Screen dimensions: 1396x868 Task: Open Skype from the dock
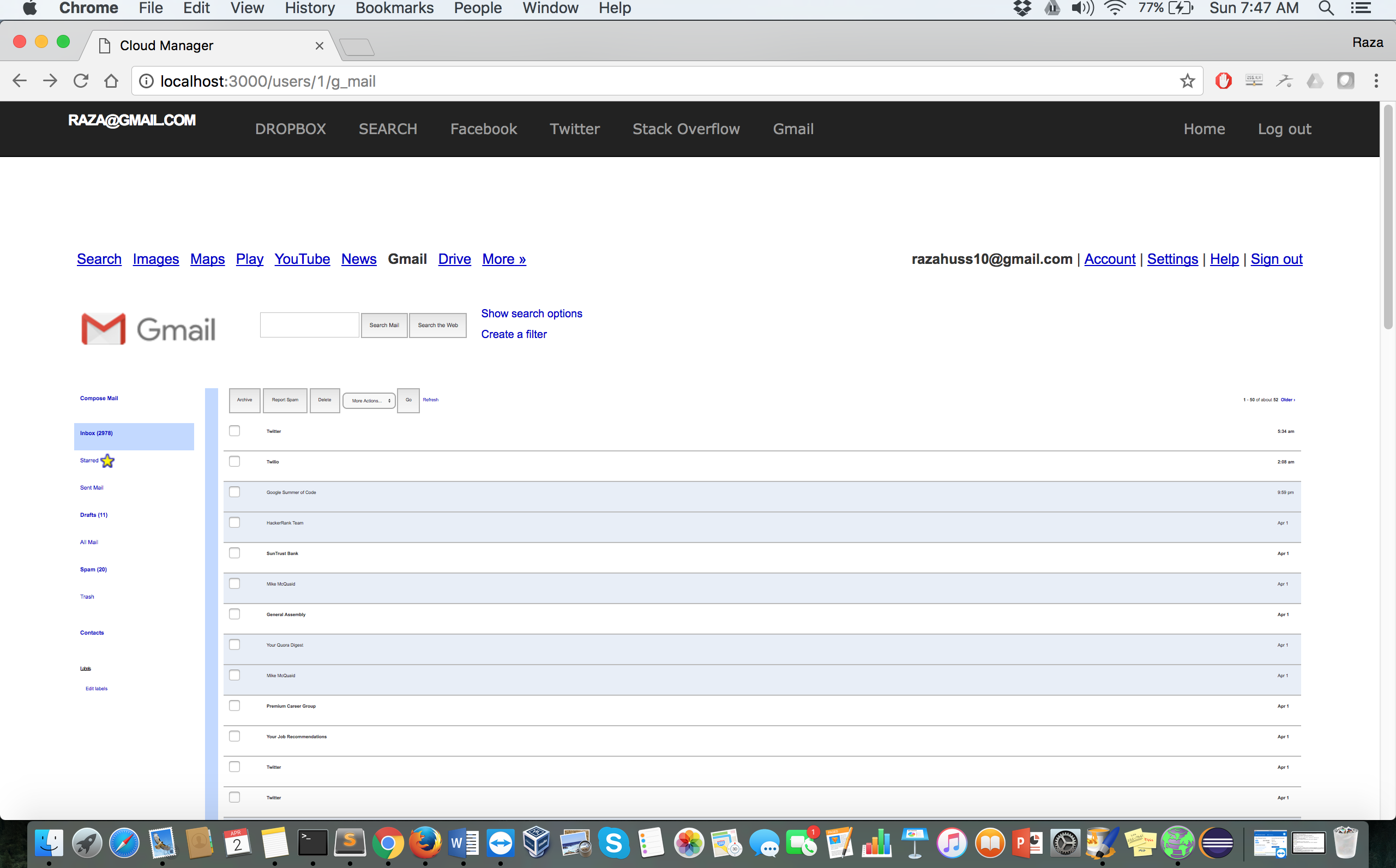click(613, 843)
